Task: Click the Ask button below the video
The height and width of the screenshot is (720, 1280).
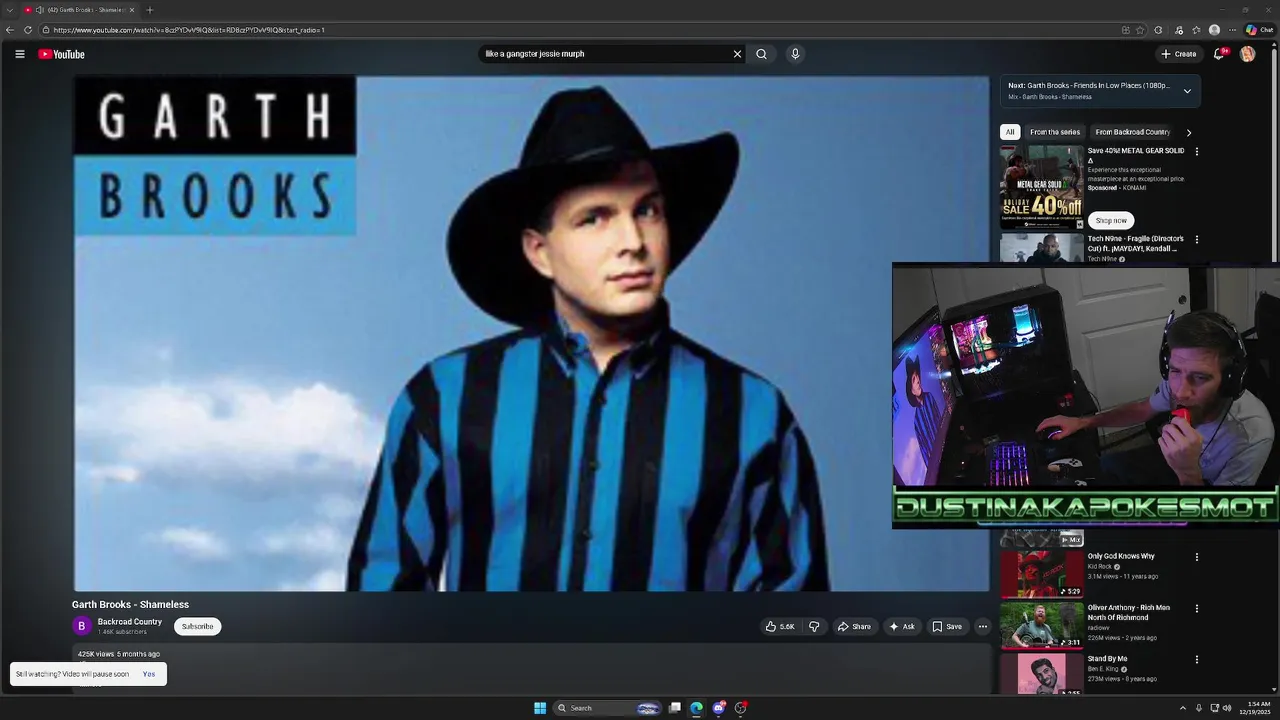Action: coord(901,627)
